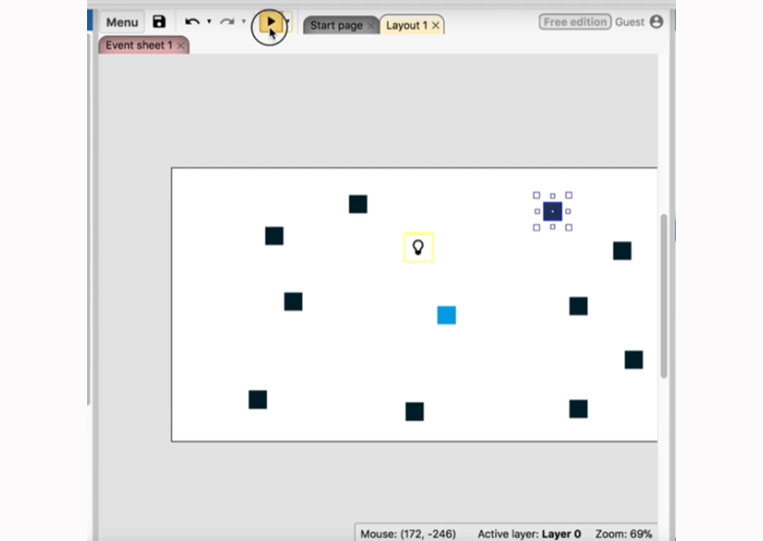Click the redo arrow icon
763x541 pixels.
227,22
